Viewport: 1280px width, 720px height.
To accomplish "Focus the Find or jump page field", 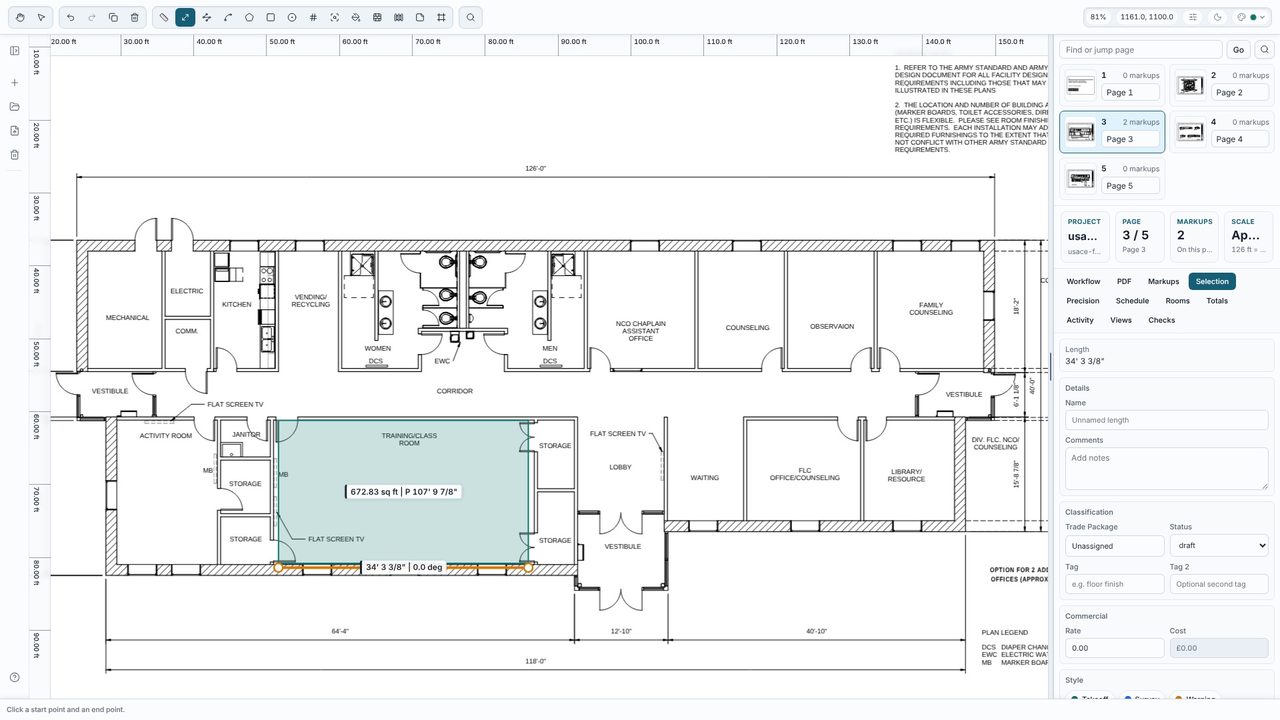I will 1141,50.
